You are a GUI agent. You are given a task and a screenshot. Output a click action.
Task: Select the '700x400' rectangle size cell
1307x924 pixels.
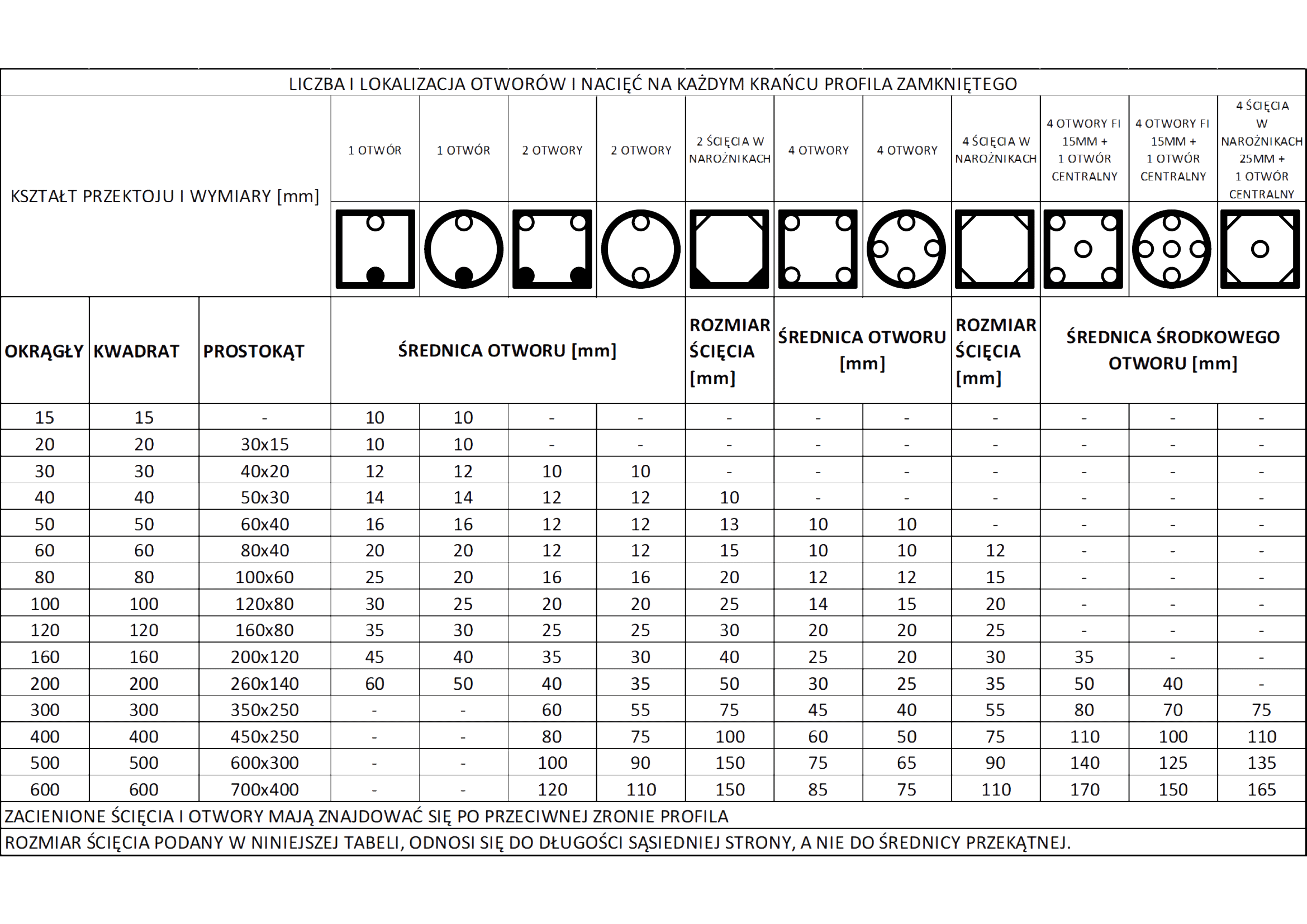coord(265,789)
